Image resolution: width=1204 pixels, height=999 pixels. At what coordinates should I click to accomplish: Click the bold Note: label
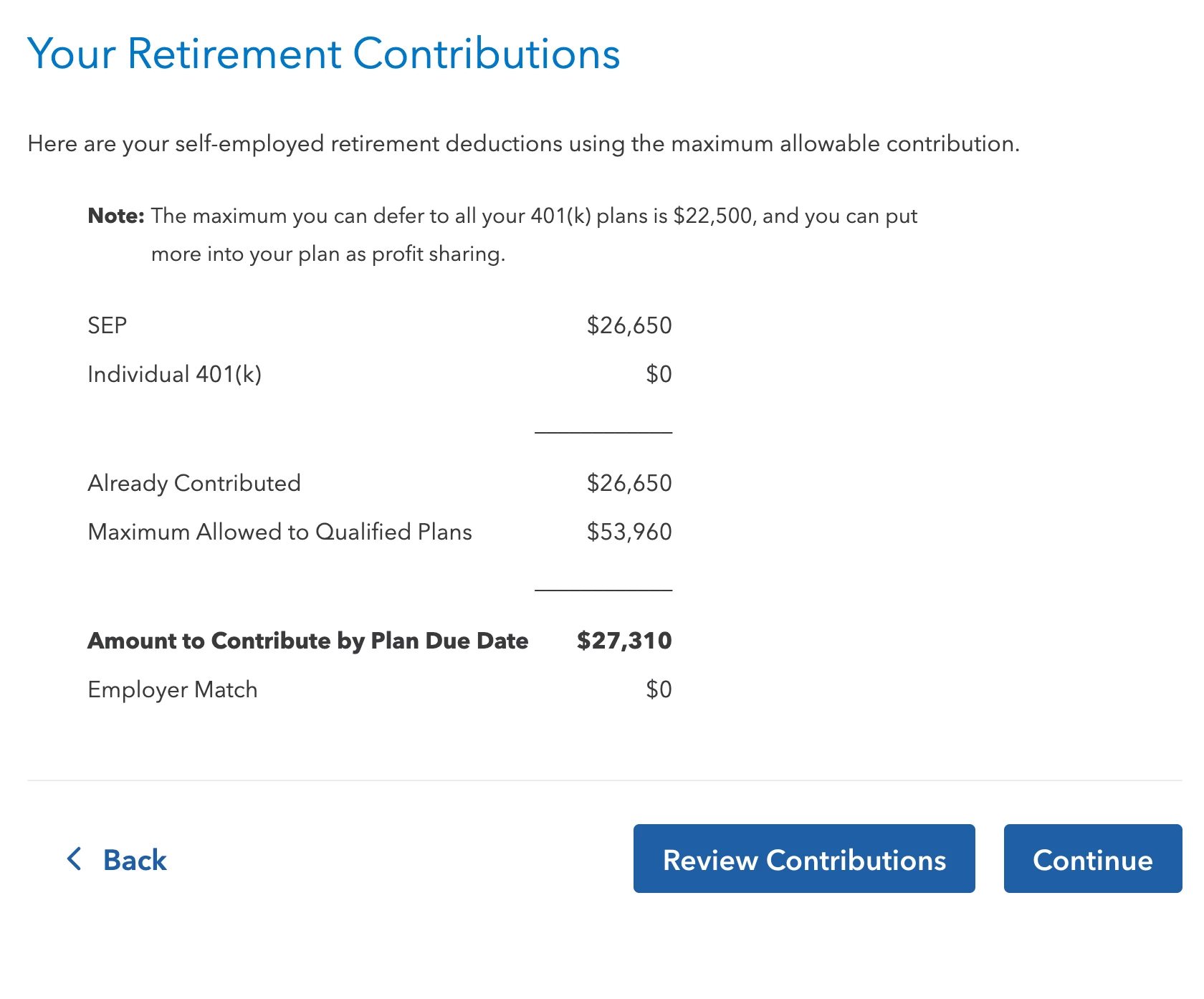point(116,216)
